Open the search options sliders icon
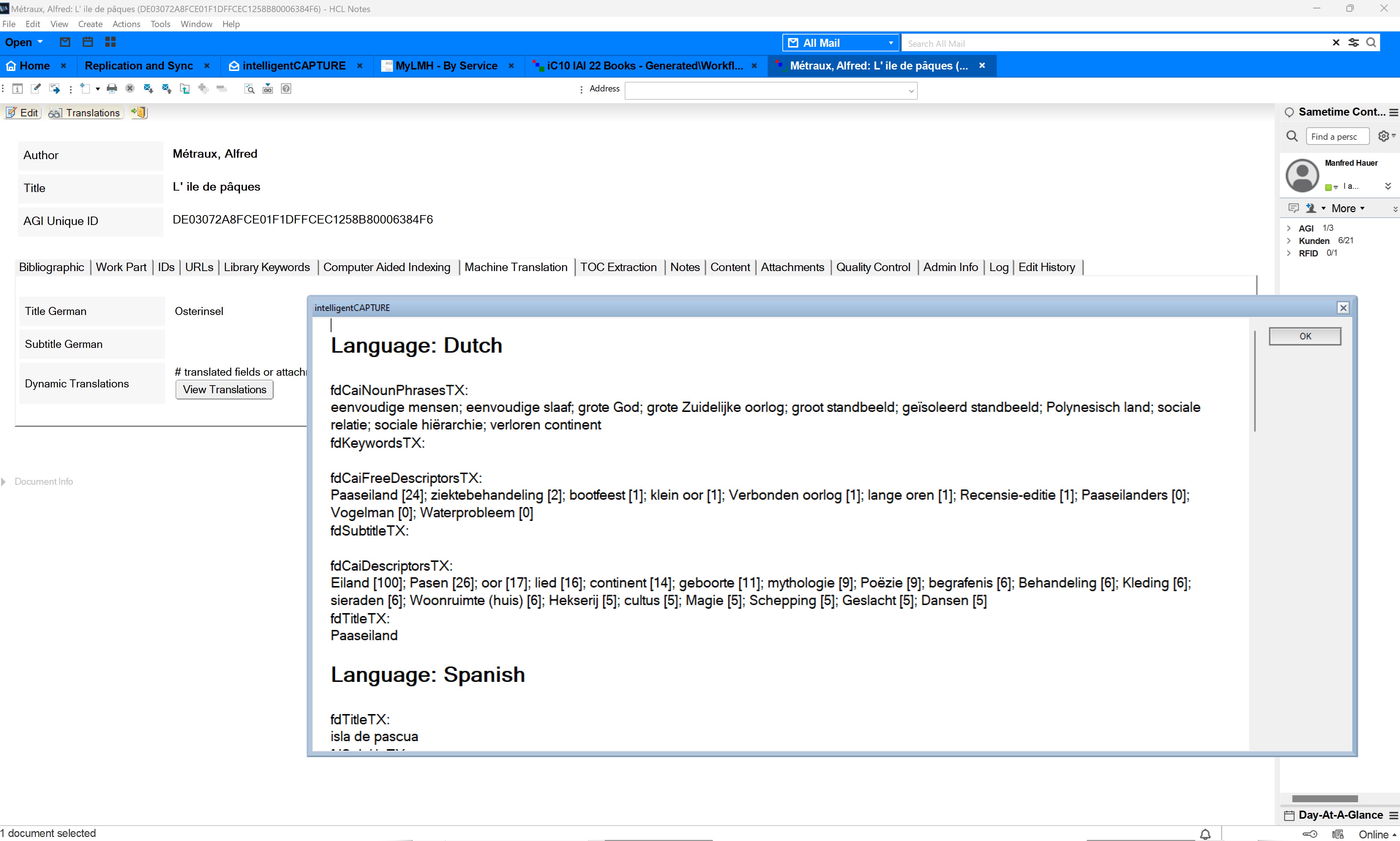 click(1354, 42)
